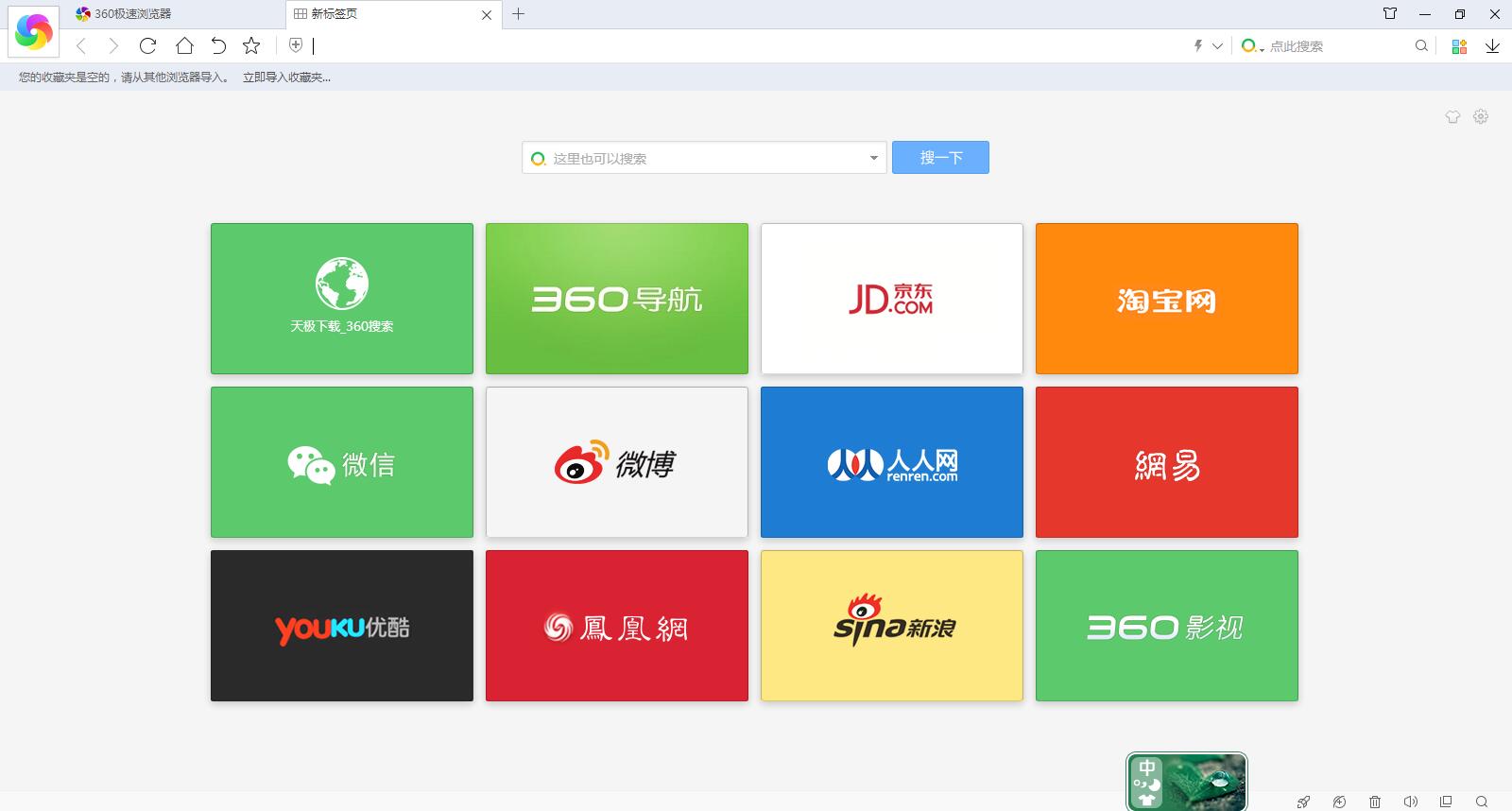Click the rocket accelerator icon in status bar
This screenshot has height=811, width=1512.
[x=1303, y=802]
